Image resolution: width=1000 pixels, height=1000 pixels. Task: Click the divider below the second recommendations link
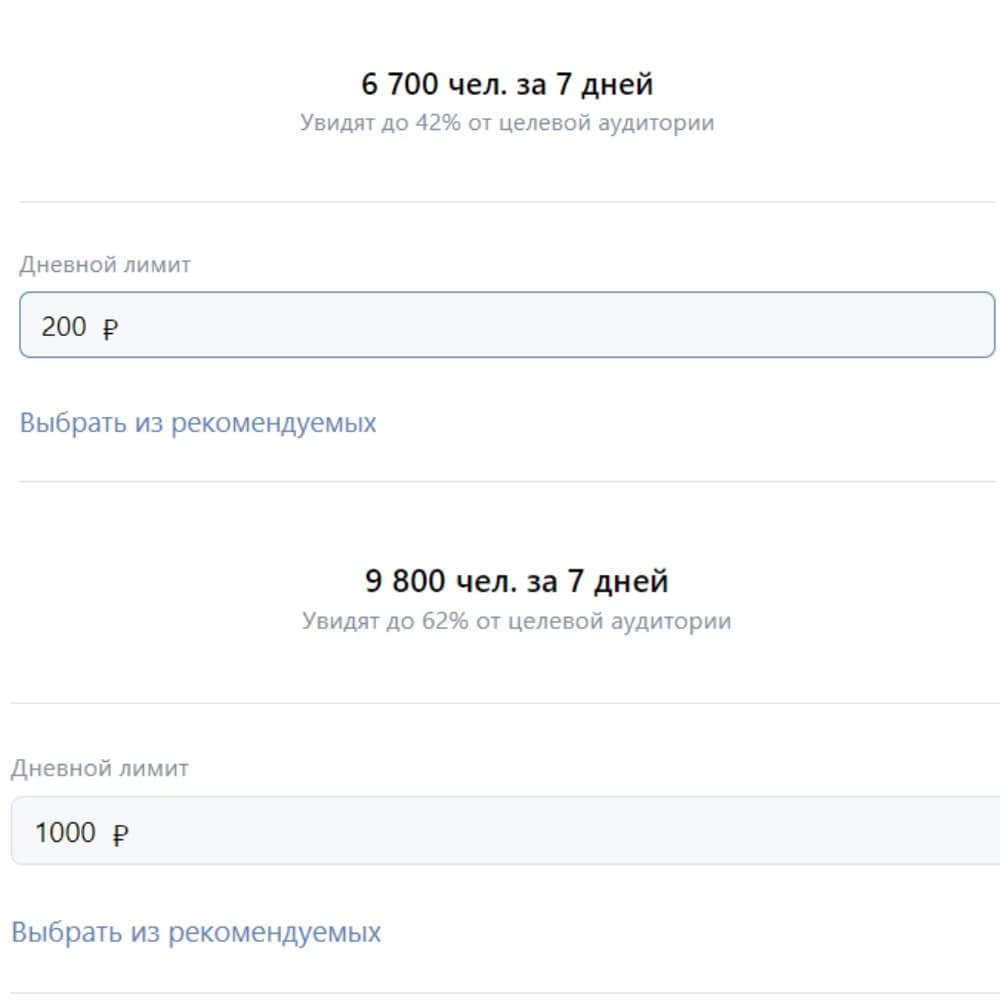coord(500,993)
